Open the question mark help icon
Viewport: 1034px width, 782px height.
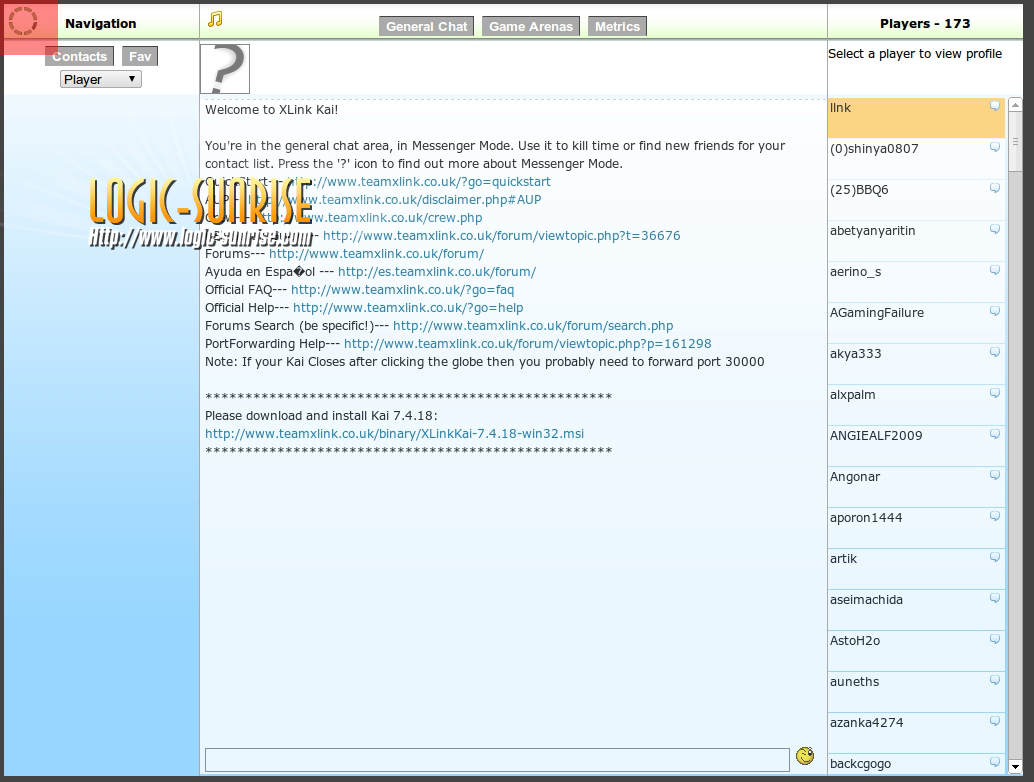coord(225,69)
